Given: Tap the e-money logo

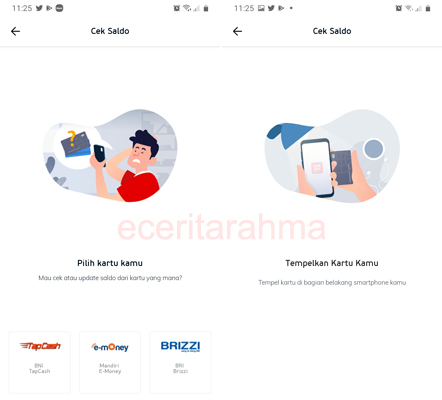Looking at the screenshot, I should coord(110,347).
